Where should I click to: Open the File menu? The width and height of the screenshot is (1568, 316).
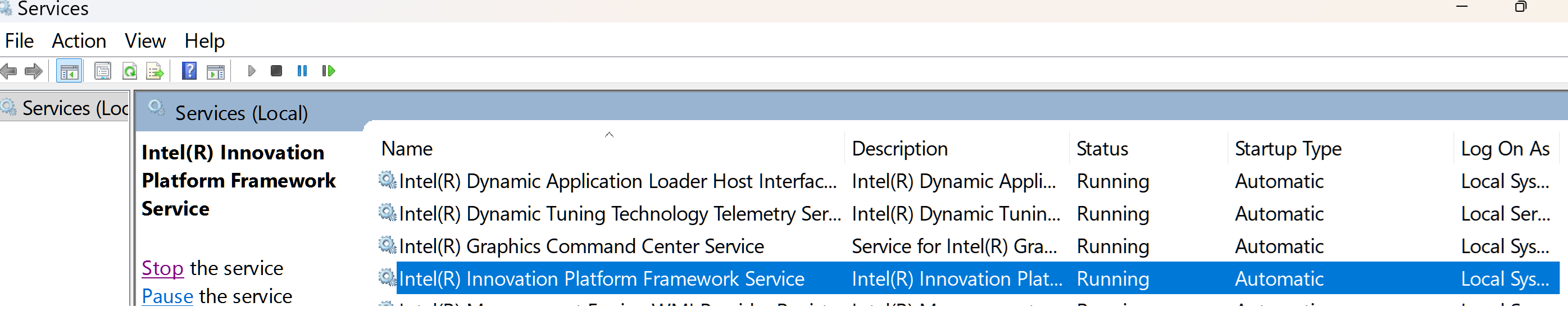coord(20,41)
